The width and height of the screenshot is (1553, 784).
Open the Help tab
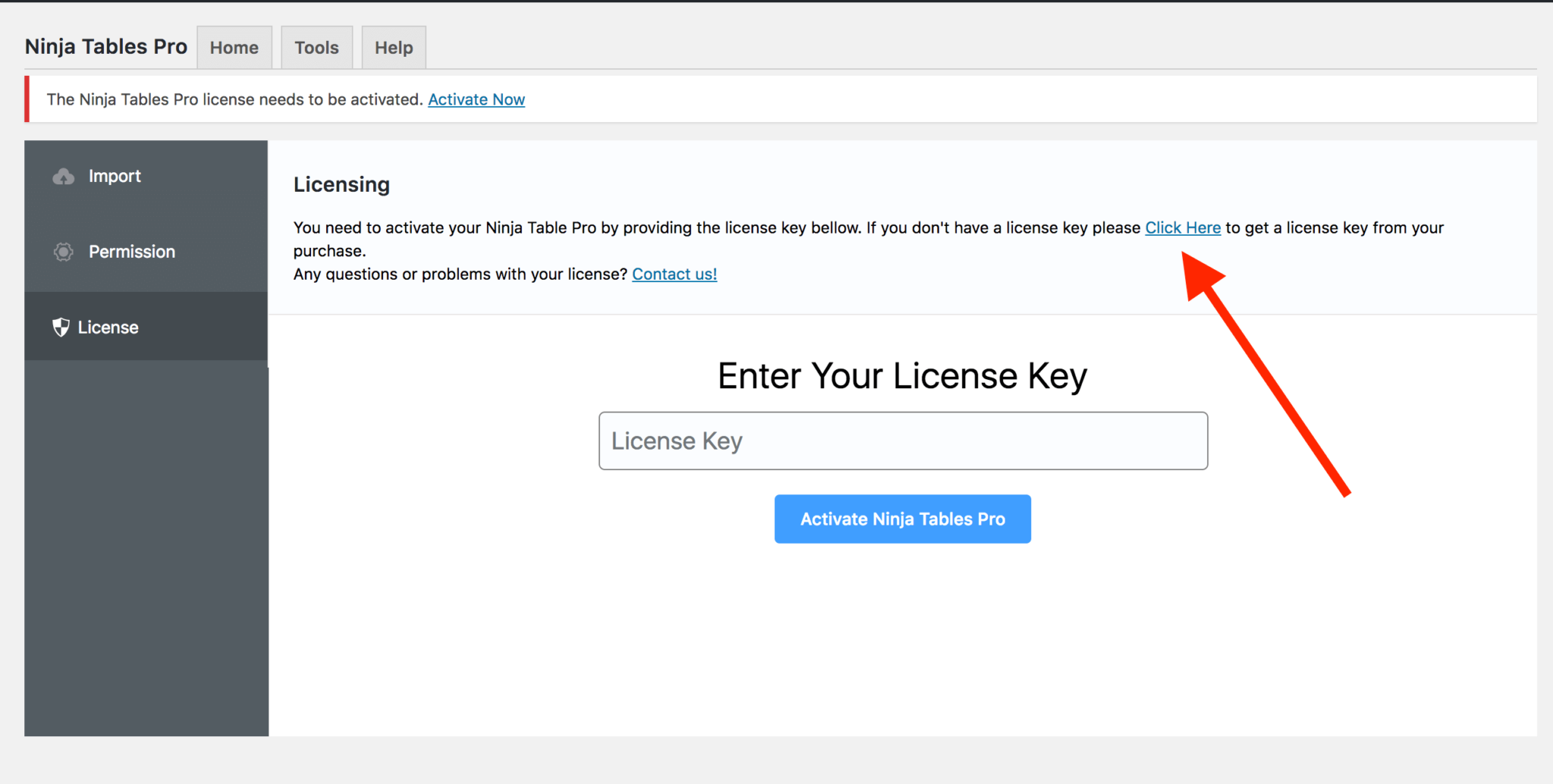coord(394,48)
